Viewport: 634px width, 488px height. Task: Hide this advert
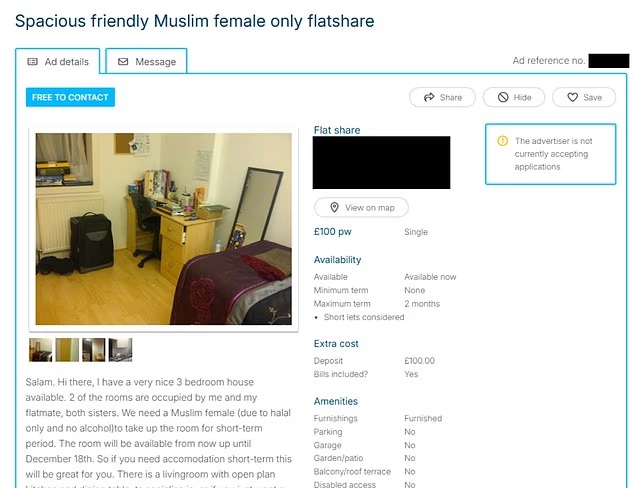[x=514, y=97]
